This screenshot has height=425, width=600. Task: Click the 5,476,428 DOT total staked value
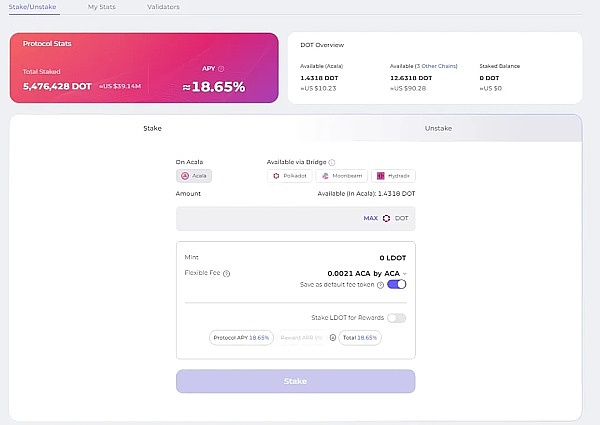pyautogui.click(x=57, y=86)
